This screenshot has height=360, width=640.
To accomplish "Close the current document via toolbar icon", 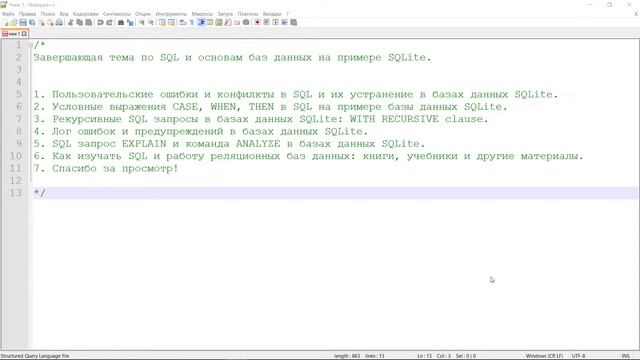I will (x=42, y=22).
